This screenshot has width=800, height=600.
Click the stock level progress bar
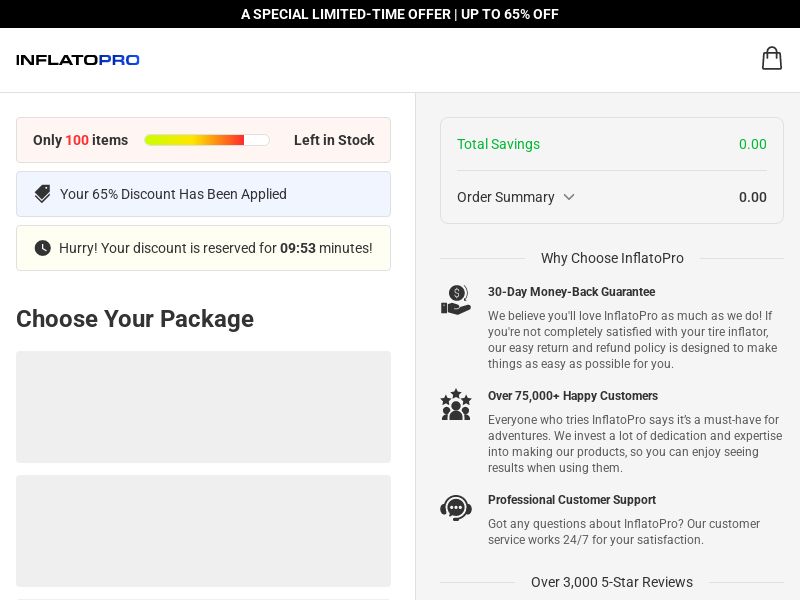207,140
